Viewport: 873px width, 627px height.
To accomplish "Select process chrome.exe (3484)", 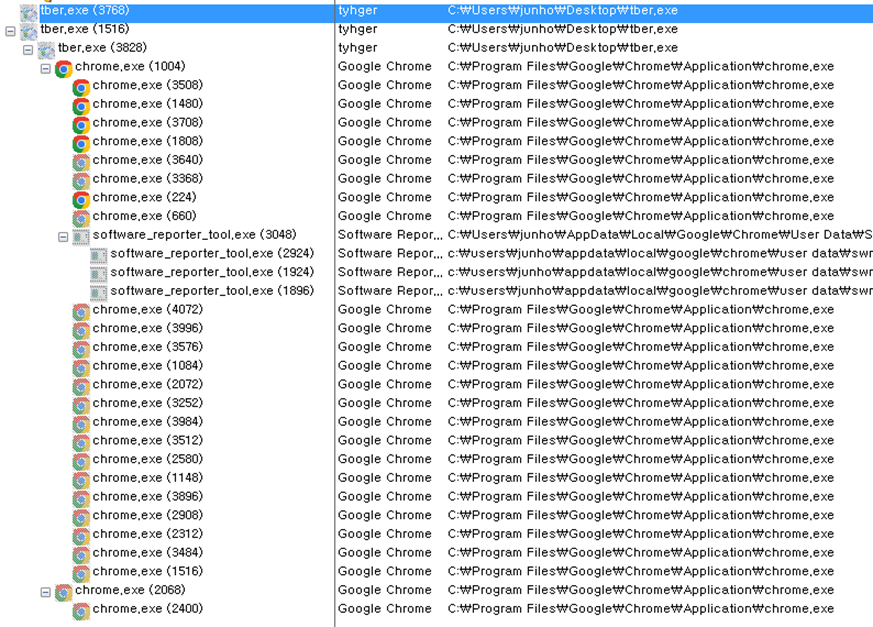I will tap(148, 553).
